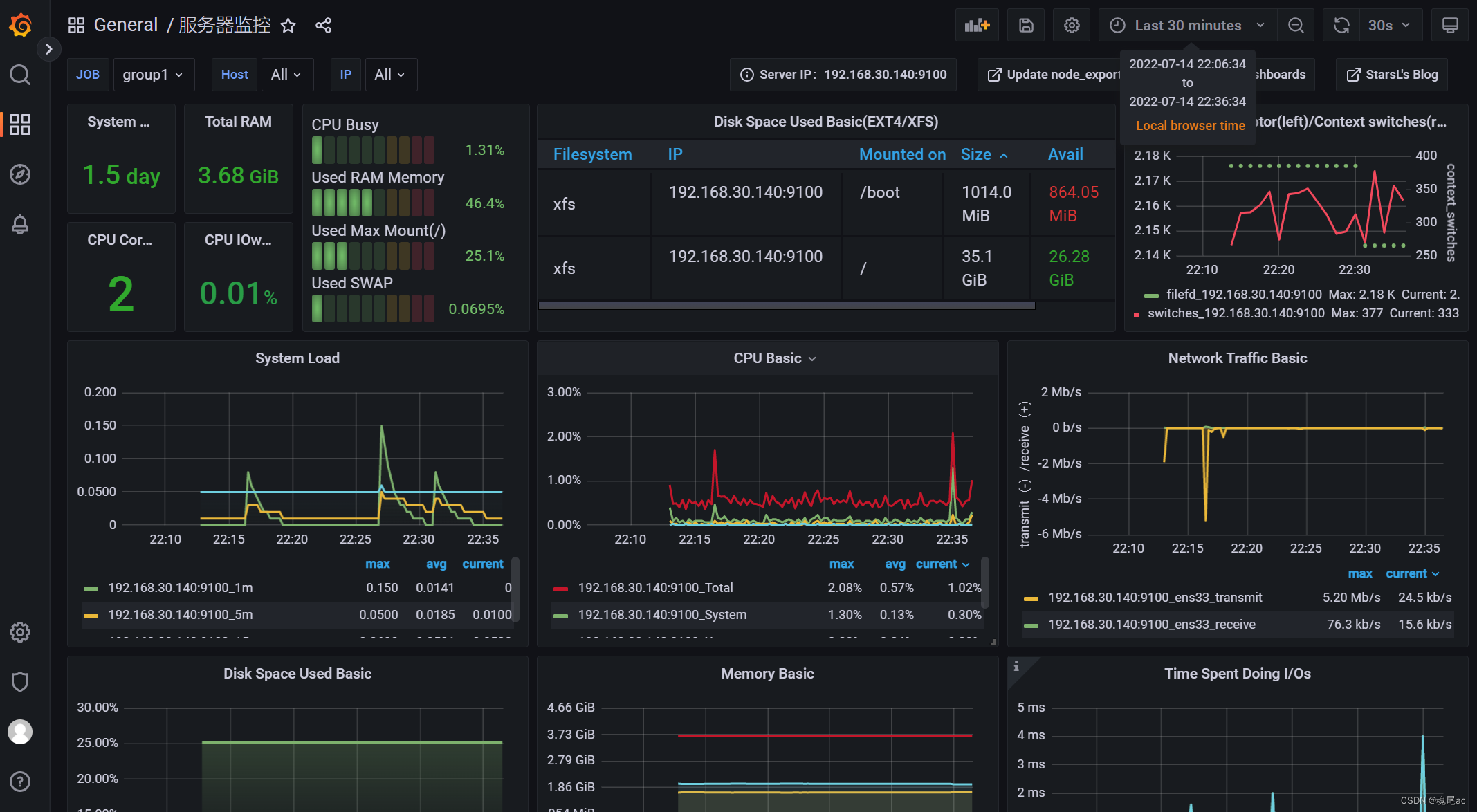Open the System Load panel title
The width and height of the screenshot is (1477, 812).
(x=297, y=358)
